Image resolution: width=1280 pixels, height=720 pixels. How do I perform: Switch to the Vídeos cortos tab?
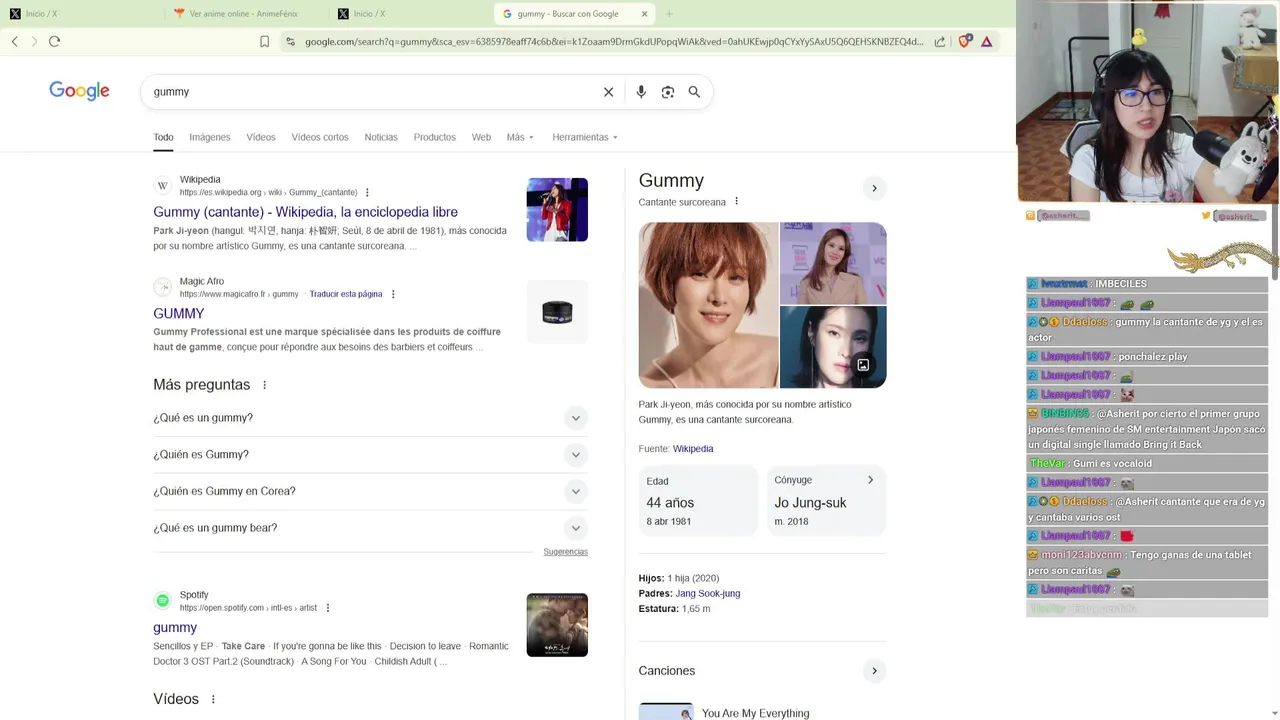point(320,137)
